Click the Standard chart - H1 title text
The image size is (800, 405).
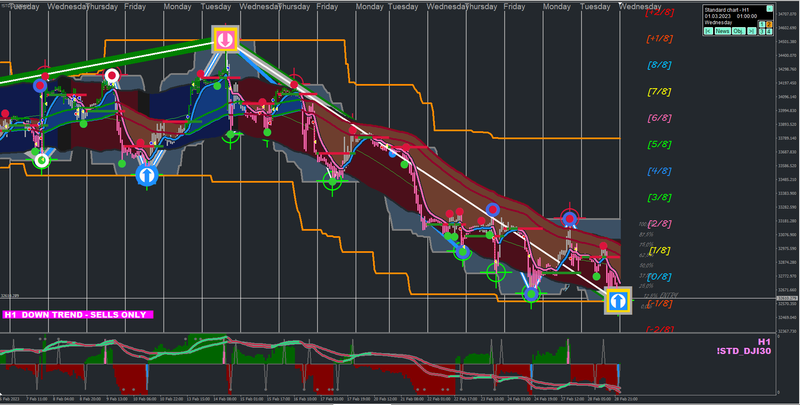click(727, 10)
